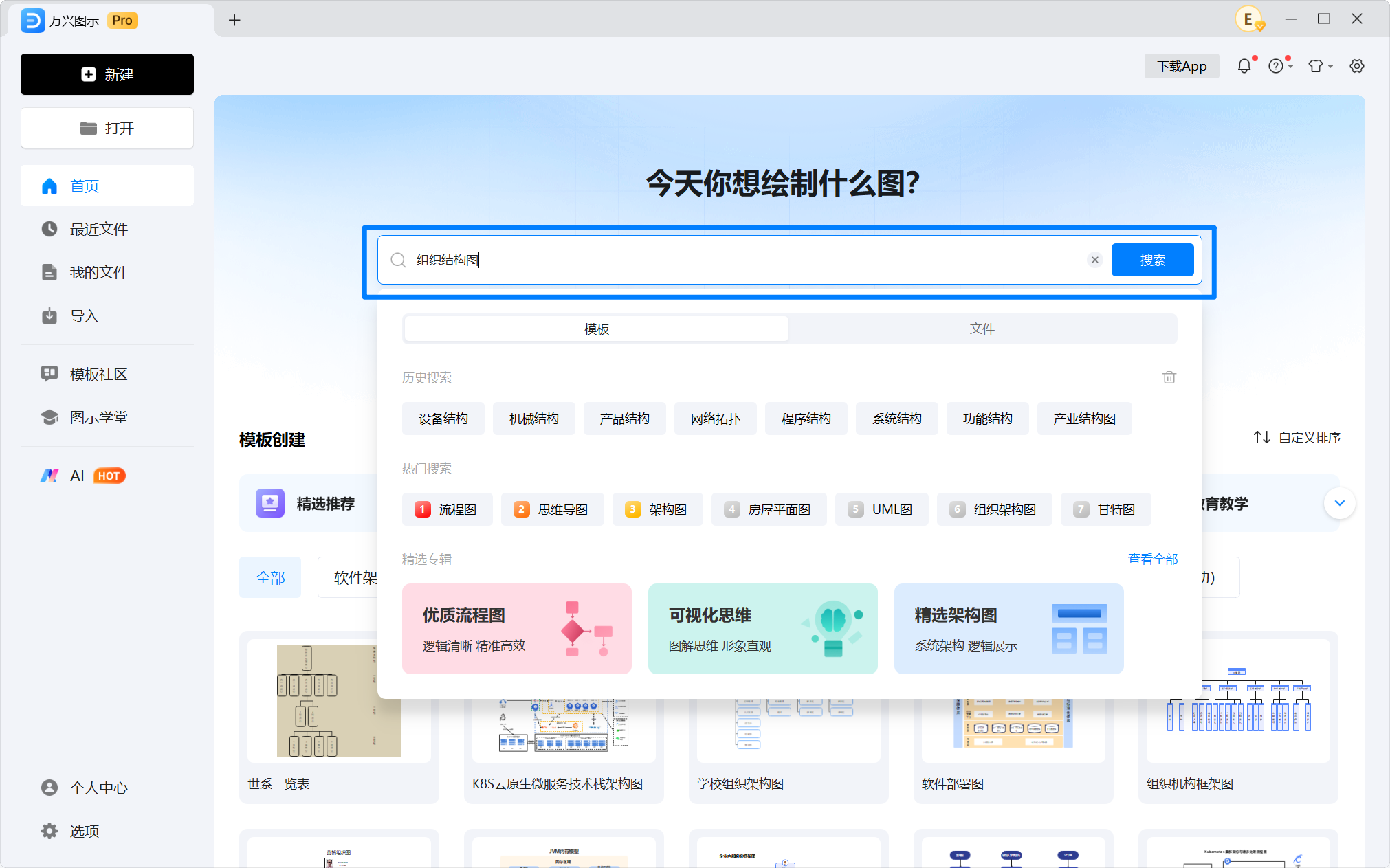Open settings gear icon top right
Image resolution: width=1390 pixels, height=868 pixels.
coord(1356,66)
